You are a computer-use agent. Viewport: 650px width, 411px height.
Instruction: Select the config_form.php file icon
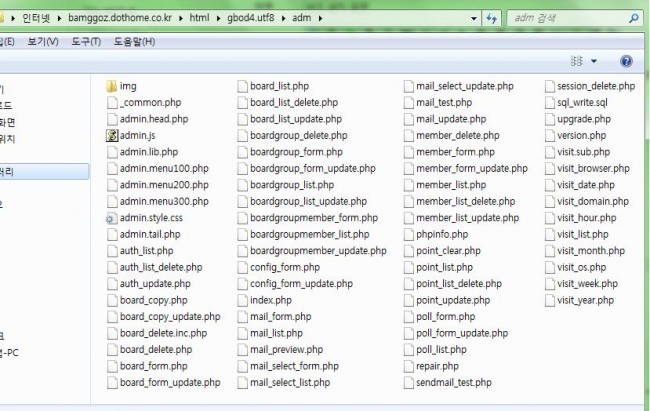pyautogui.click(x=243, y=268)
